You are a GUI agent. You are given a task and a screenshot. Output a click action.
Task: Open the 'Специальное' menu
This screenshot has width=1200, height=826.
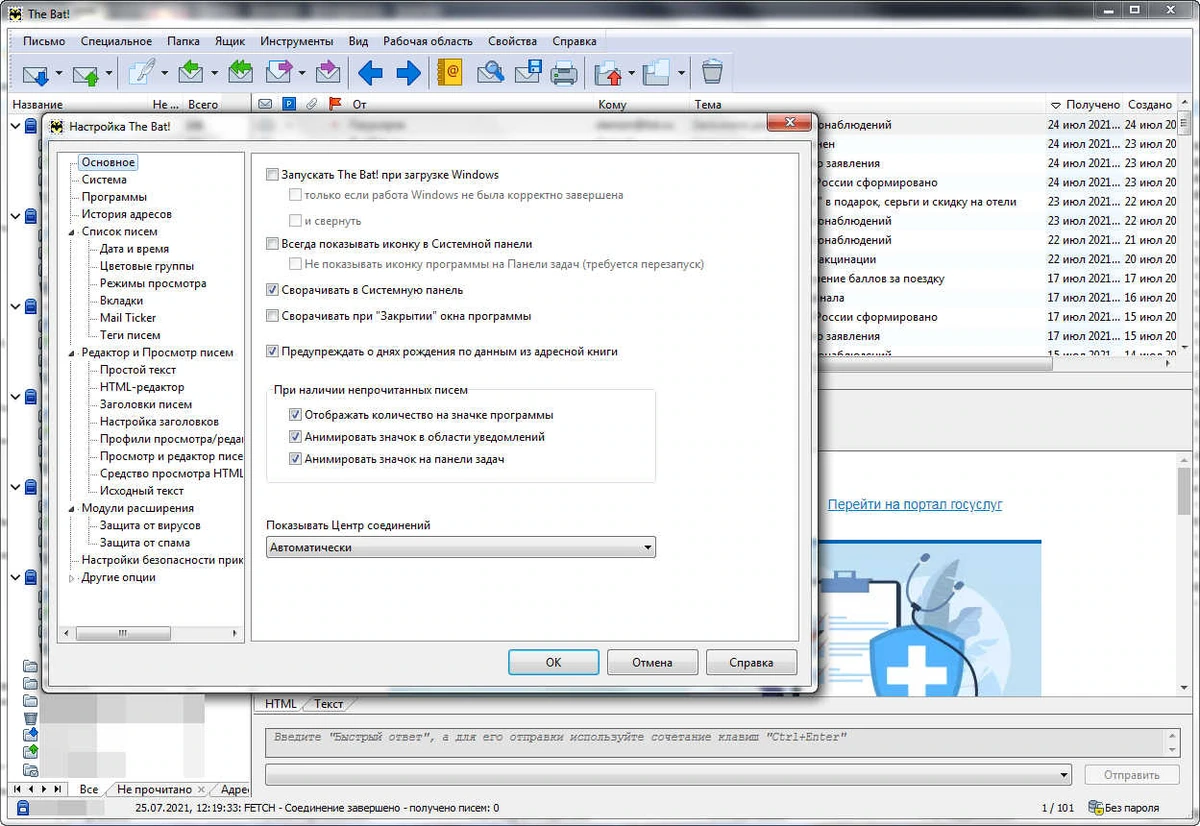pyautogui.click(x=116, y=41)
